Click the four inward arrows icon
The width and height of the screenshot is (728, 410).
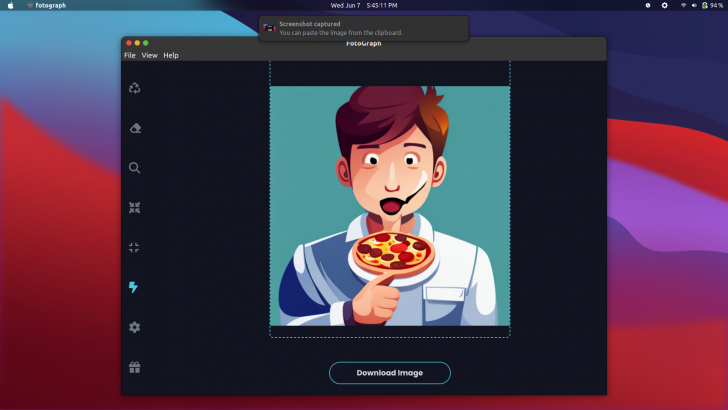(135, 208)
